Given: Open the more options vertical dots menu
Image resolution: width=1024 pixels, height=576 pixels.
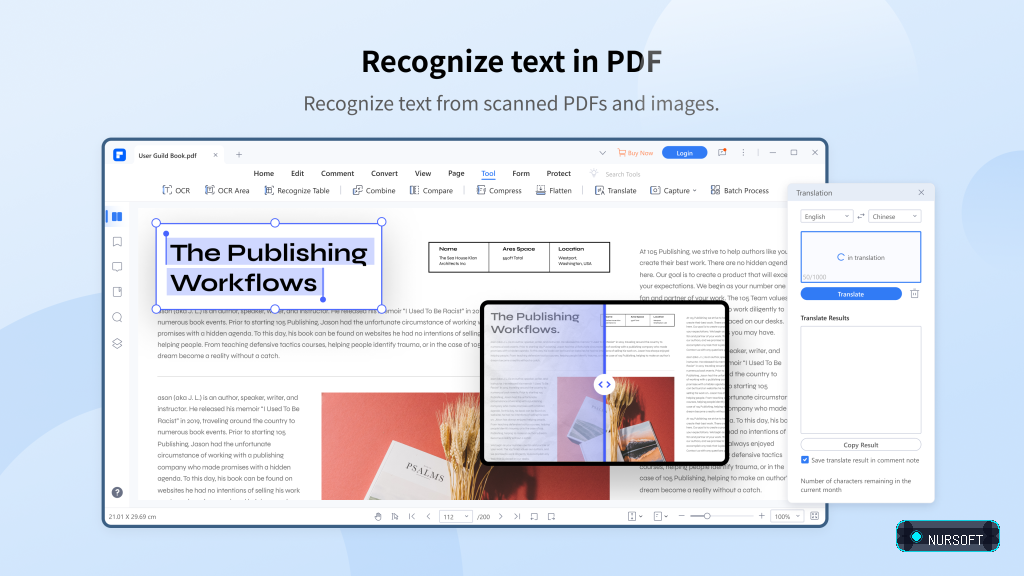Looking at the screenshot, I should click(x=743, y=152).
